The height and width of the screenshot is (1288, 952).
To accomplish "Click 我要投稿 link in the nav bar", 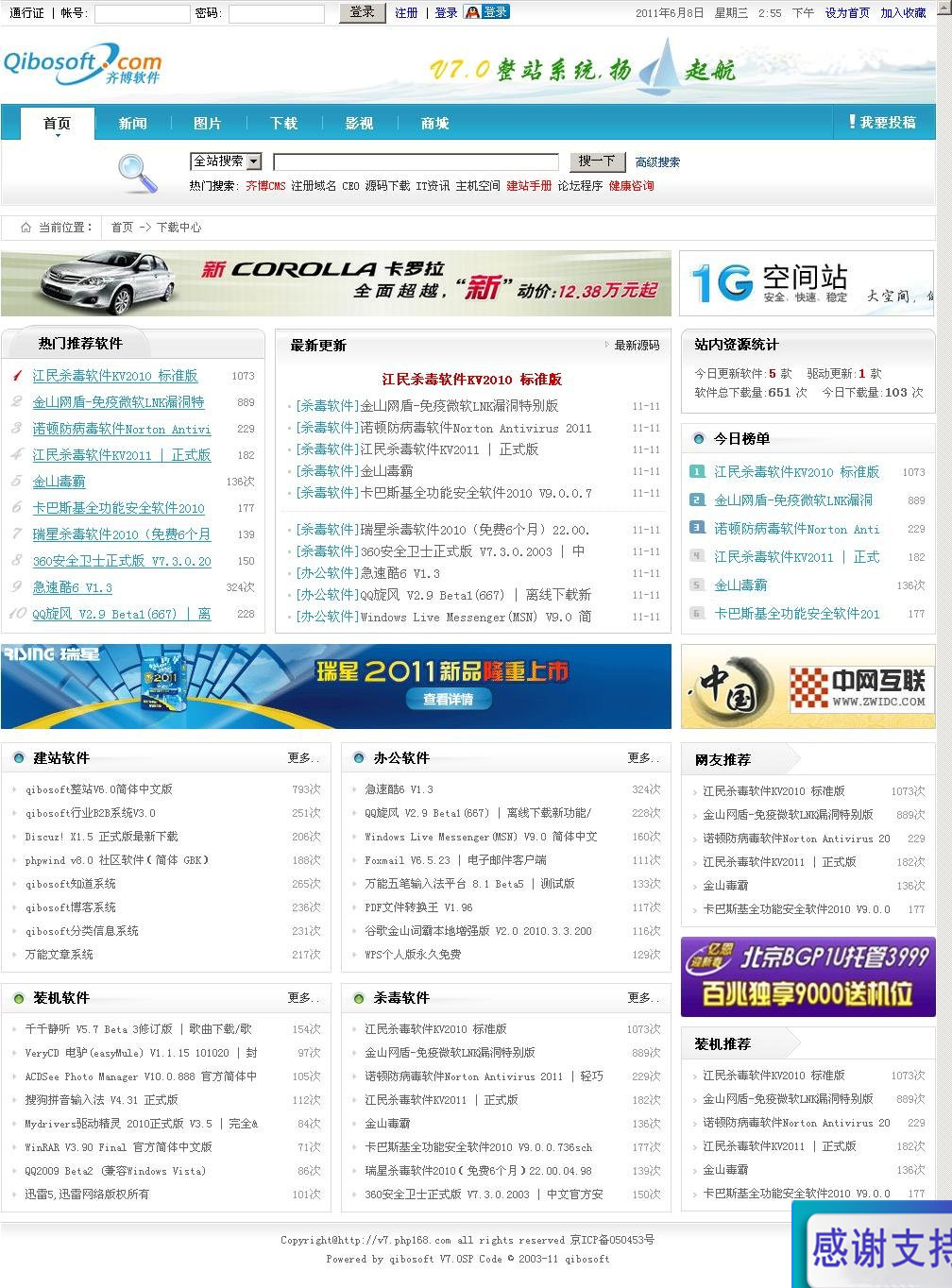I will [x=888, y=123].
